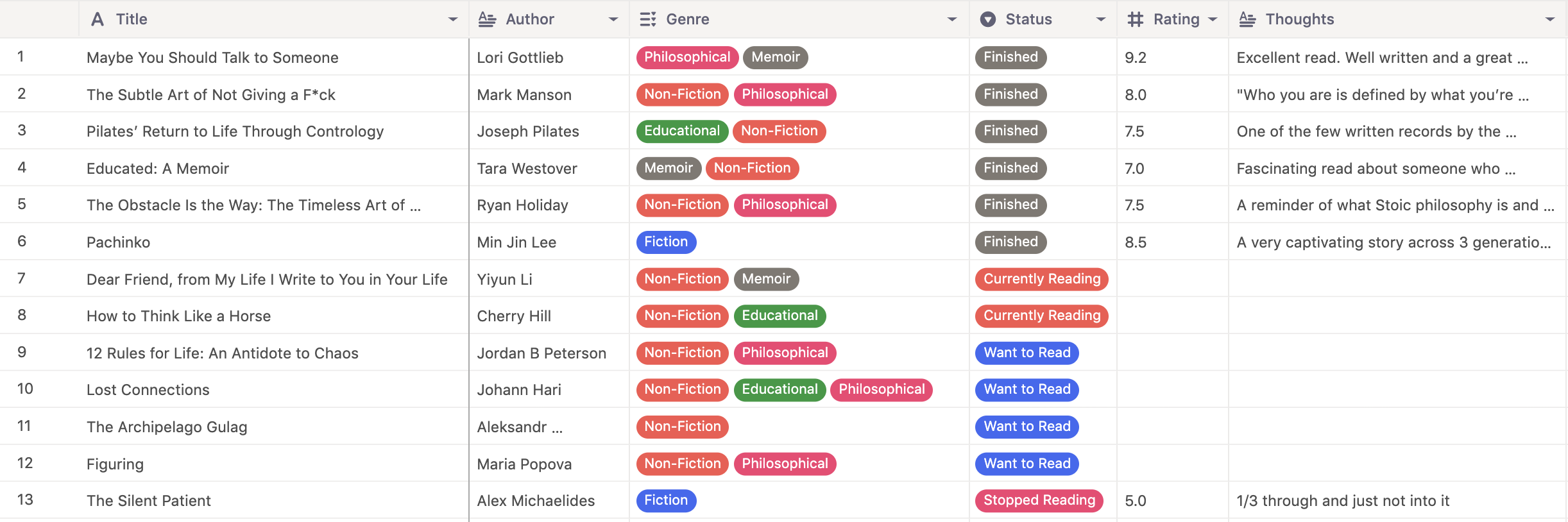
Task: Click title 'Educated: A Memoir'
Action: click(158, 169)
